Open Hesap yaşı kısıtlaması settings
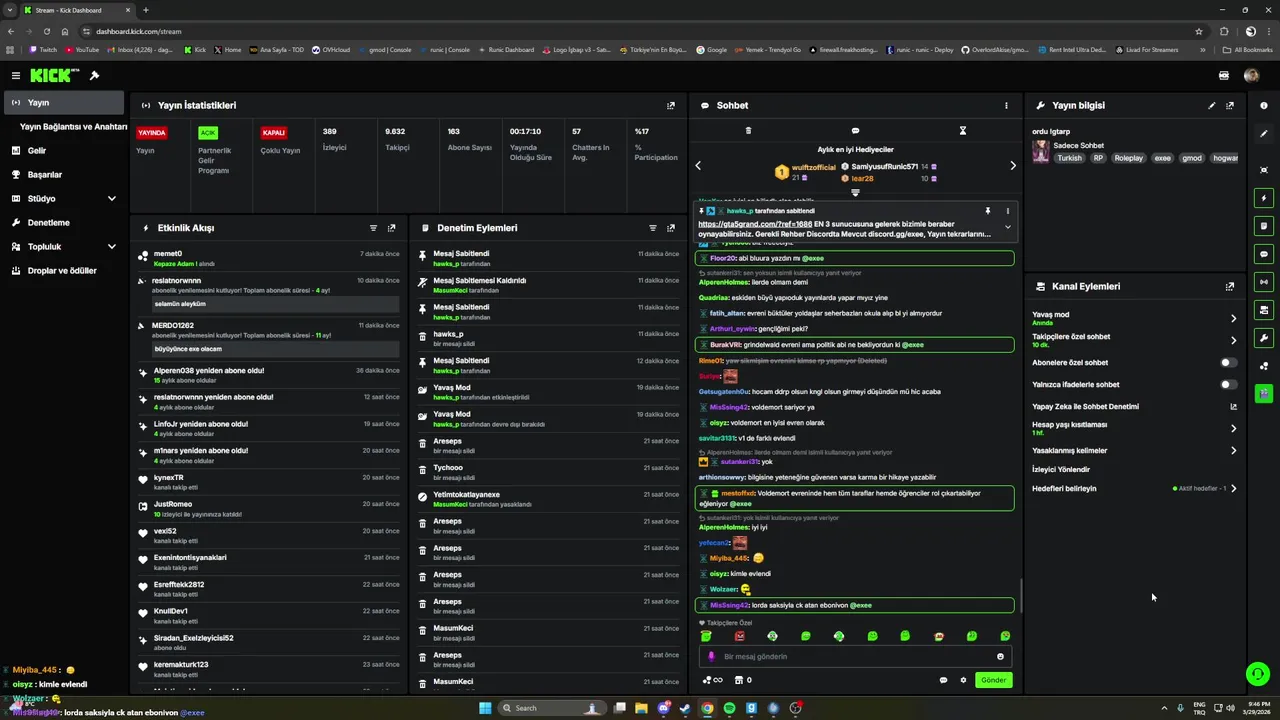The width and height of the screenshot is (1280, 720). tap(1135, 428)
